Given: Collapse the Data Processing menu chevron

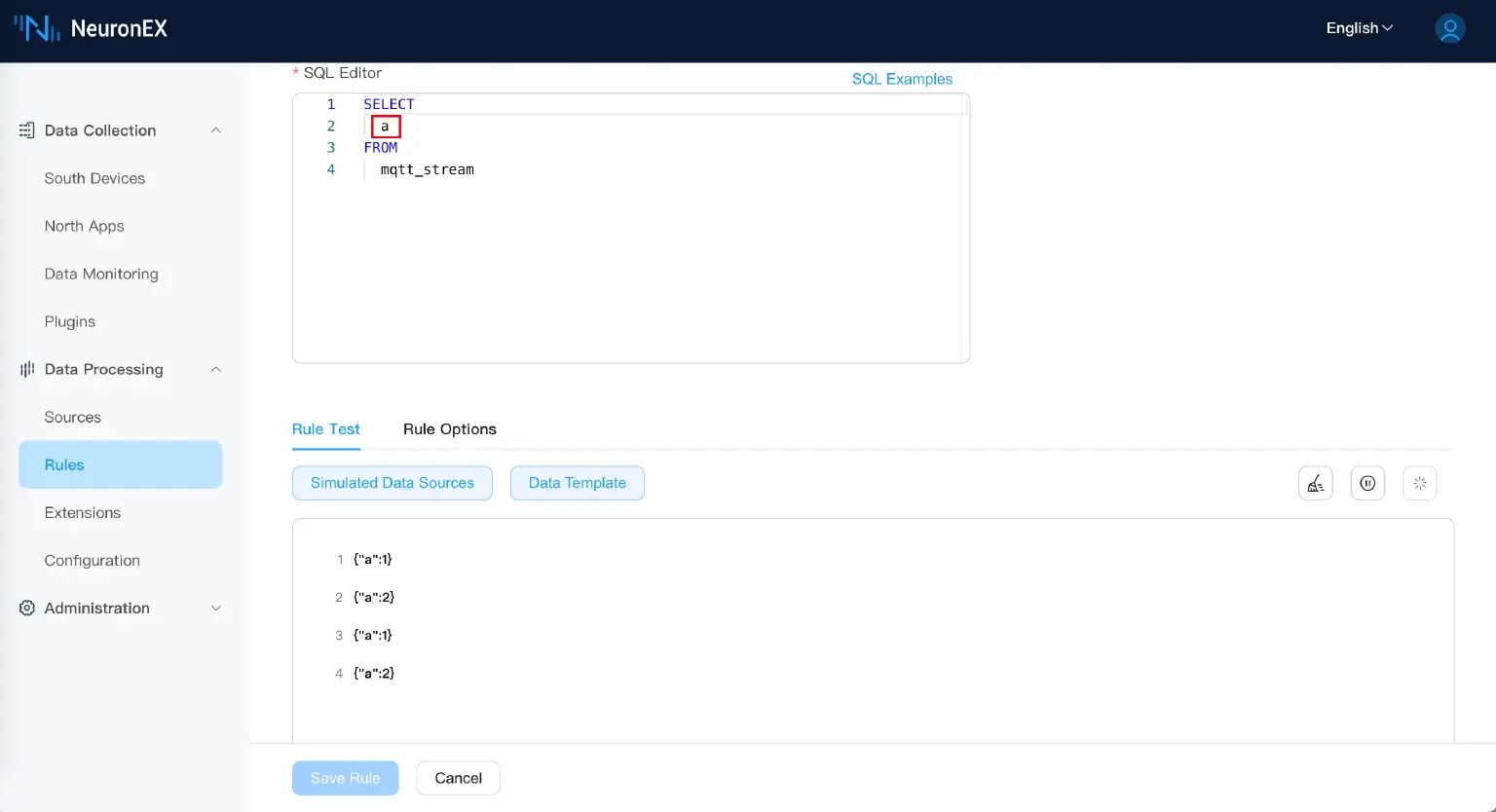Looking at the screenshot, I should [x=216, y=369].
